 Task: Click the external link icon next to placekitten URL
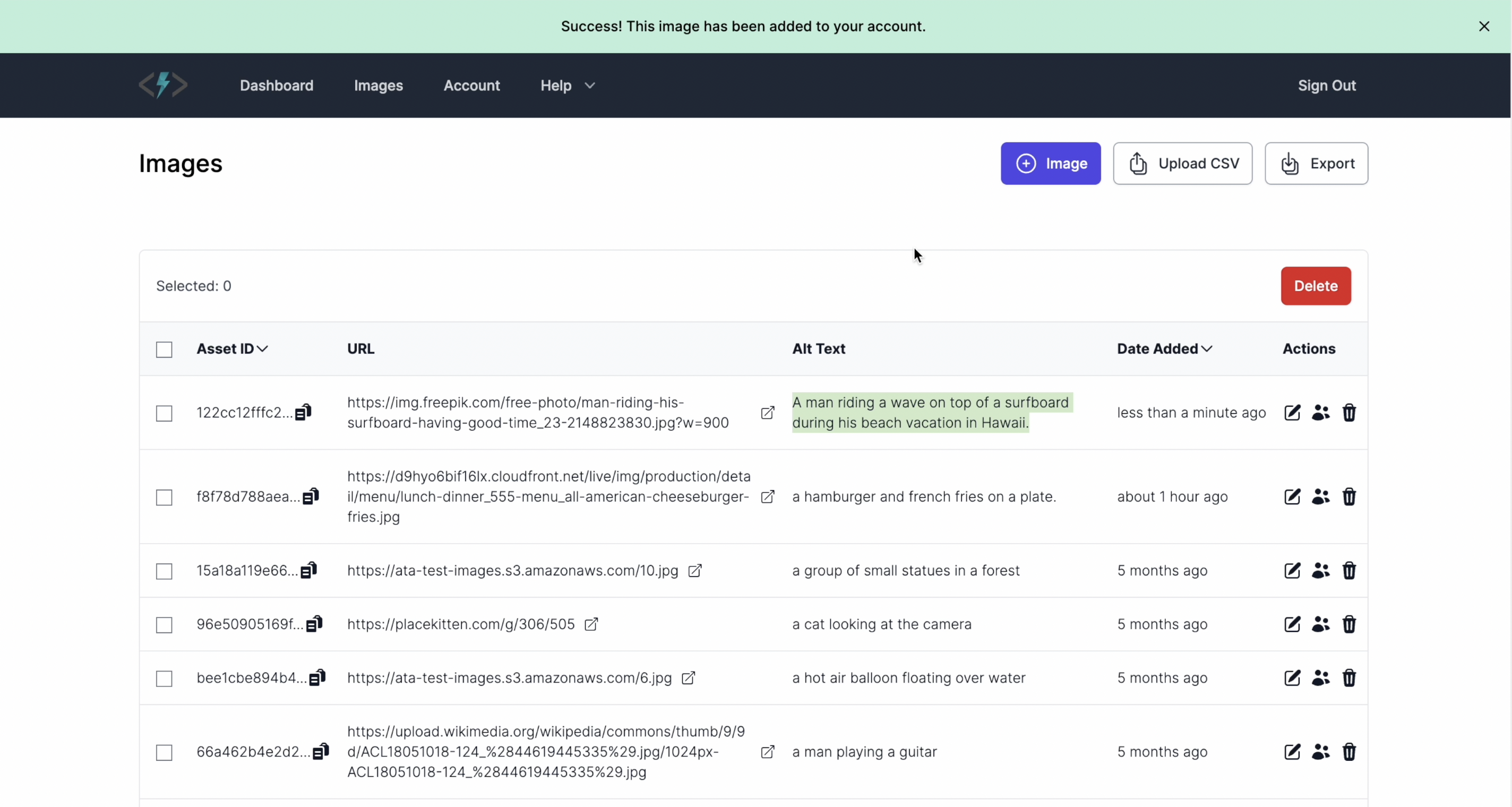click(x=591, y=624)
